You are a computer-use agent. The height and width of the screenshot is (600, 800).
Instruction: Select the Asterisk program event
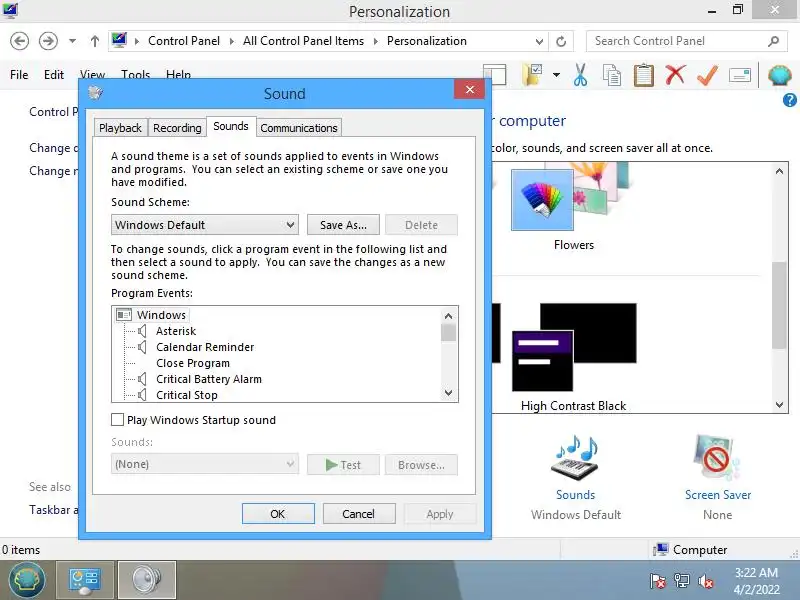(176, 331)
